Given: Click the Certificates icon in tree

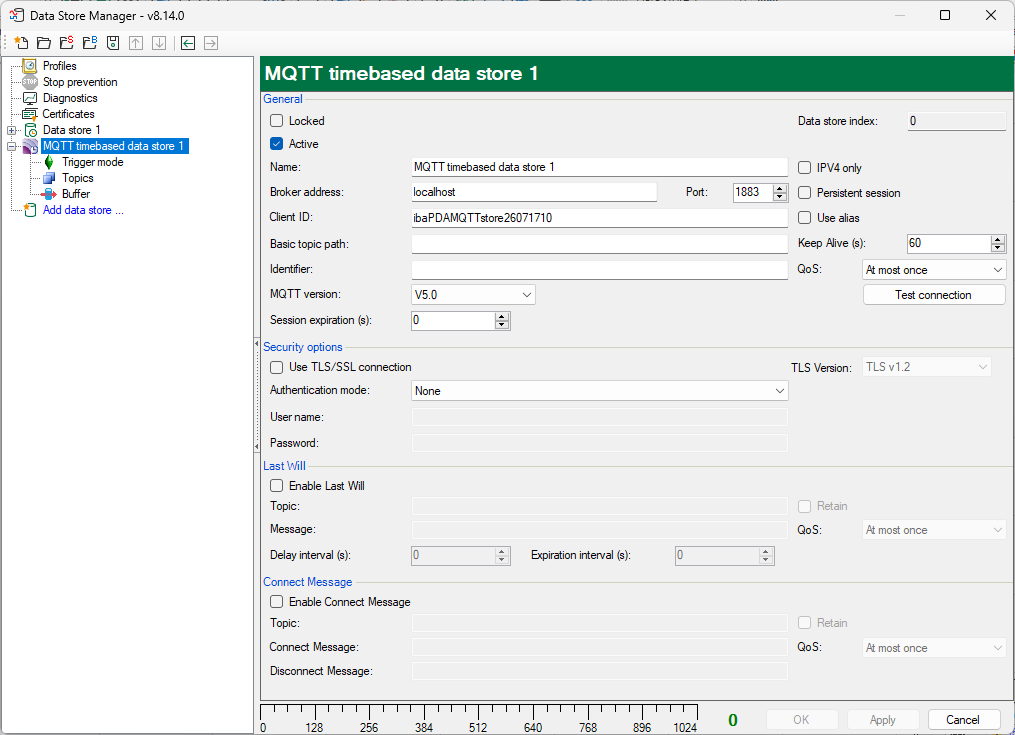Looking at the screenshot, I should click(x=30, y=114).
